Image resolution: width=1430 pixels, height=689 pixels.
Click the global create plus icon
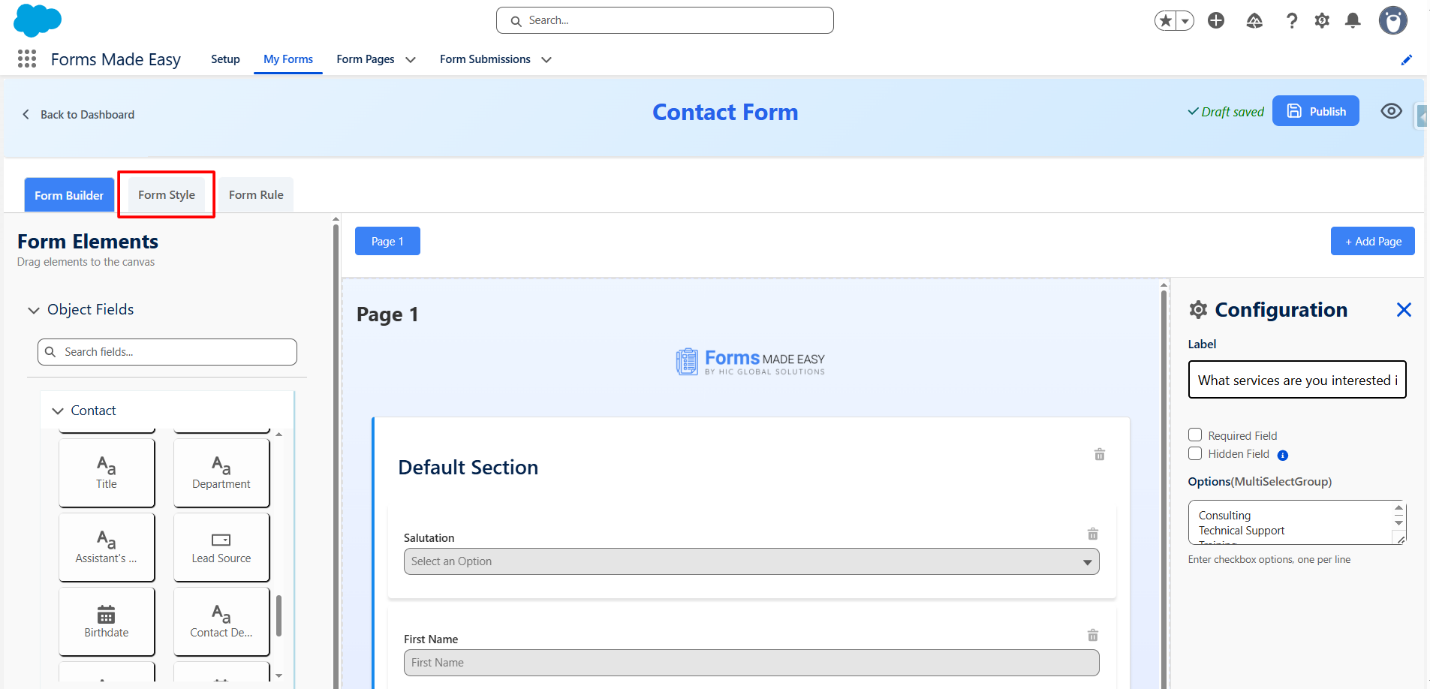tap(1216, 20)
